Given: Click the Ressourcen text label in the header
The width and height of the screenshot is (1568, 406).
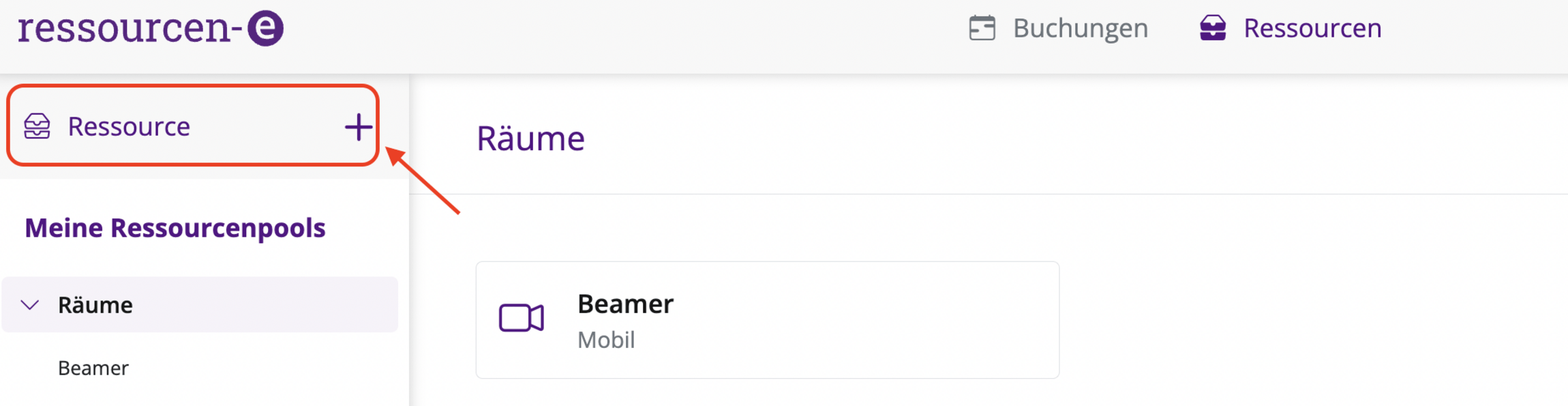Looking at the screenshot, I should (x=1312, y=28).
